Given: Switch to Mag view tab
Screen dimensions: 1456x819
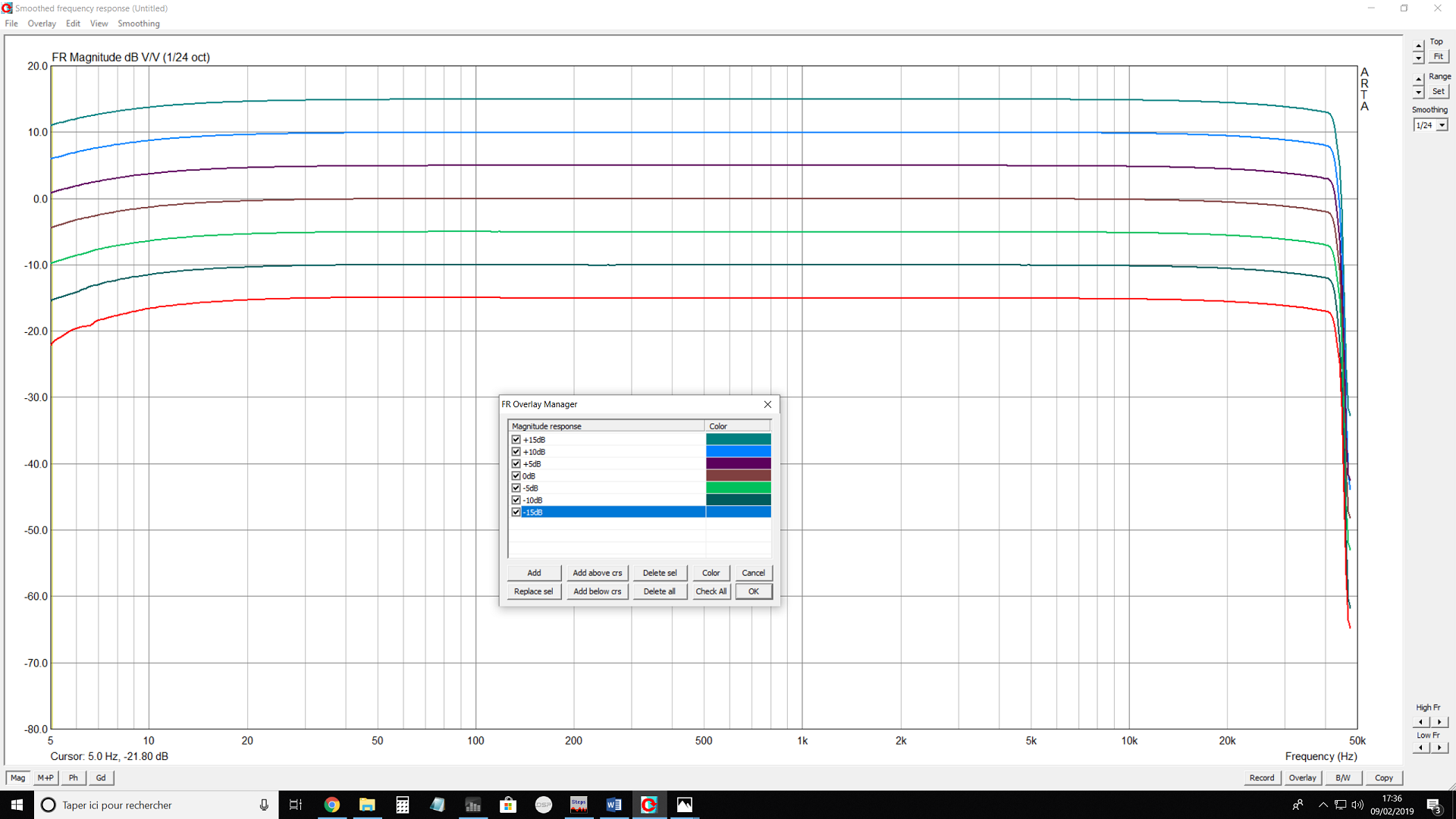Looking at the screenshot, I should (x=17, y=778).
